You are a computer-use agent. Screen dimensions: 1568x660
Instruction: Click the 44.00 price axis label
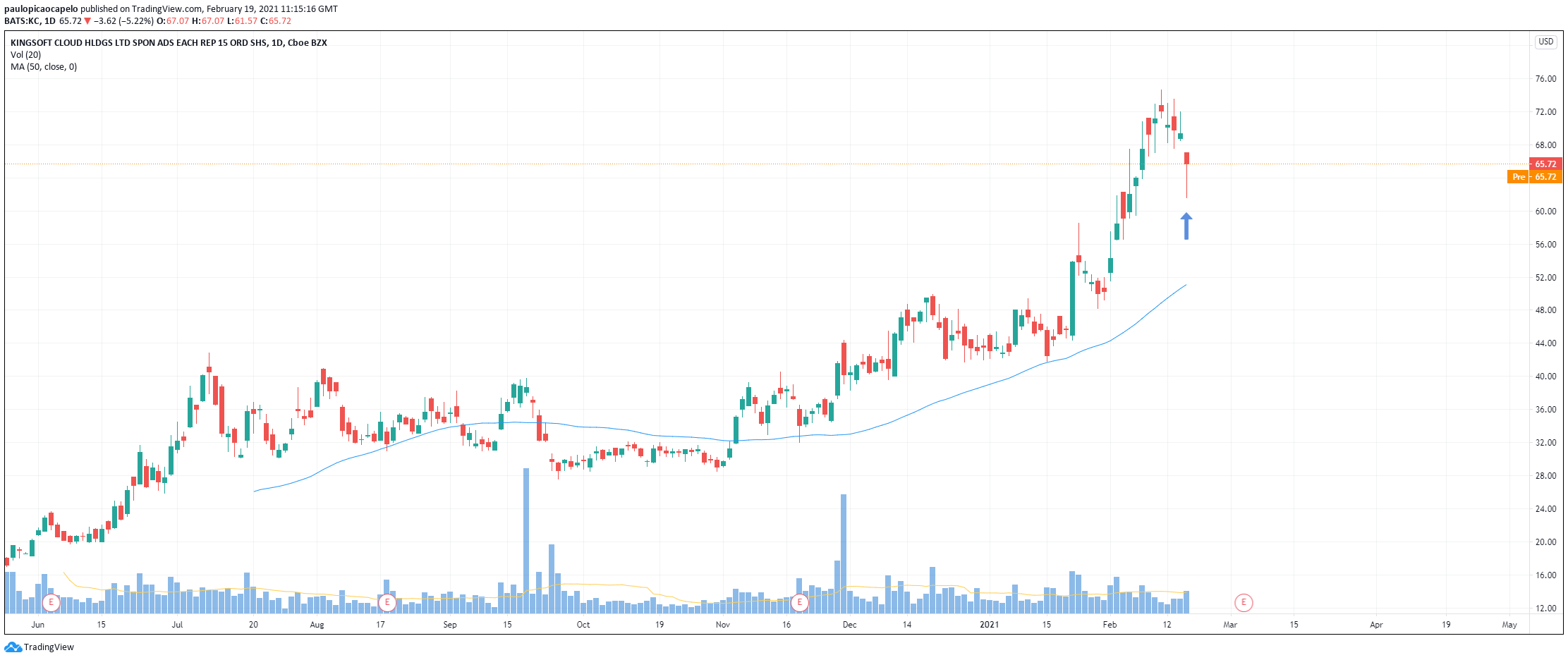1545,343
